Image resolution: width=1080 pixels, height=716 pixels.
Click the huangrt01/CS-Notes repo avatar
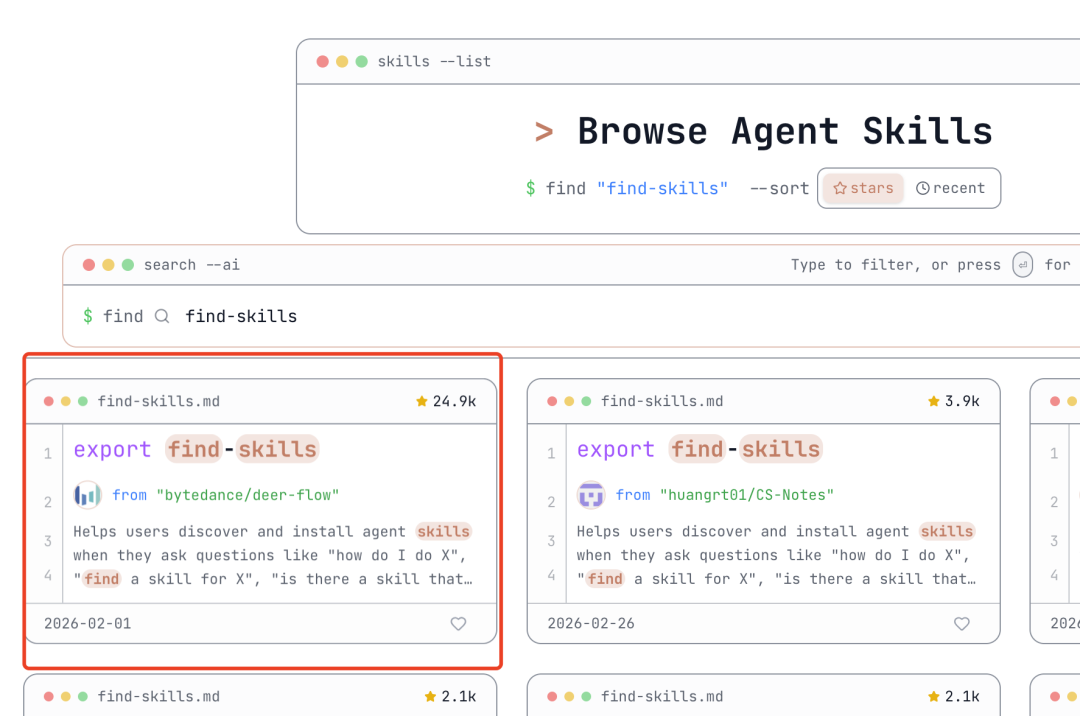coord(591,495)
